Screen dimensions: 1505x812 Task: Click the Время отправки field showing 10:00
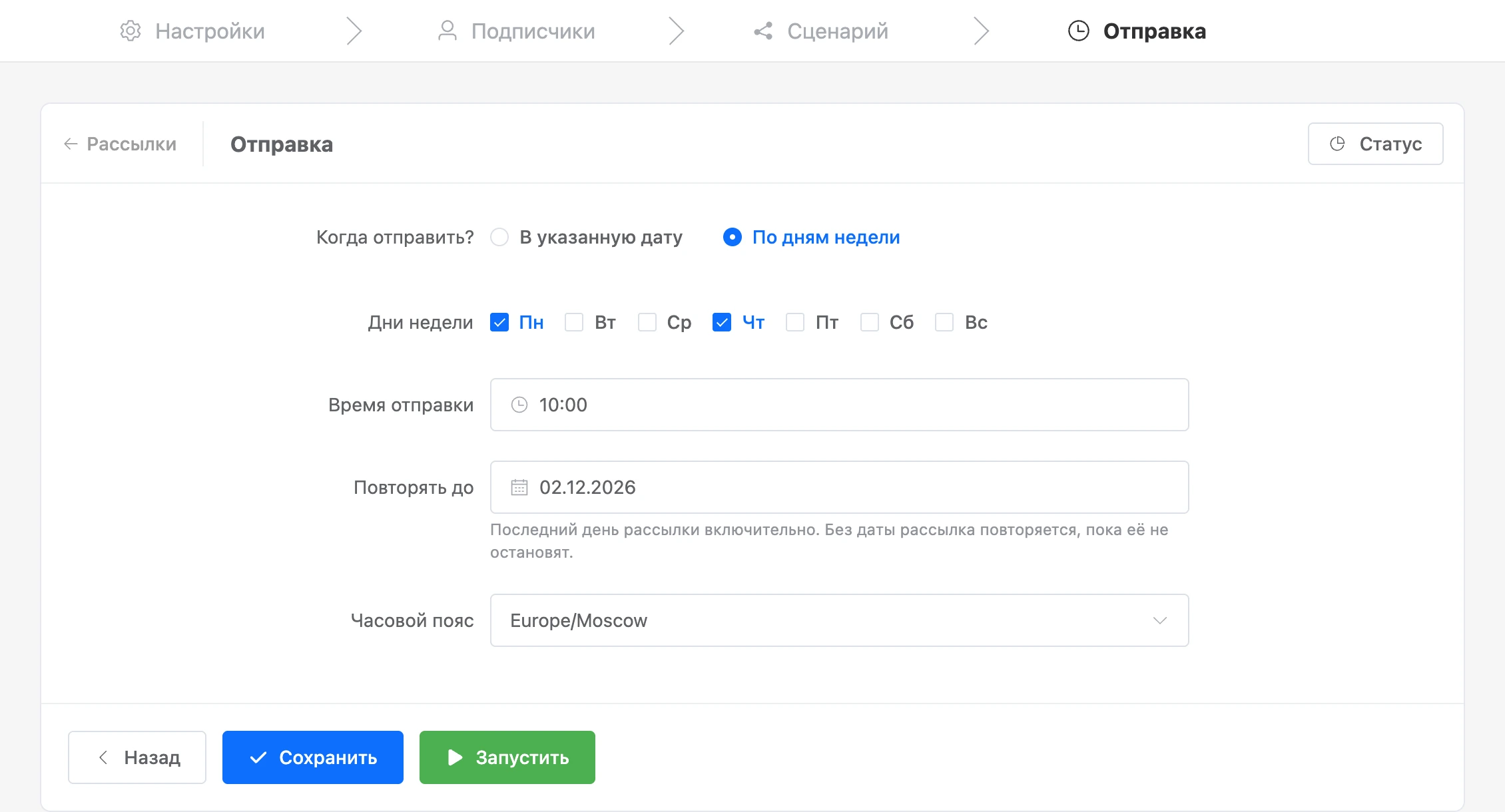839,405
